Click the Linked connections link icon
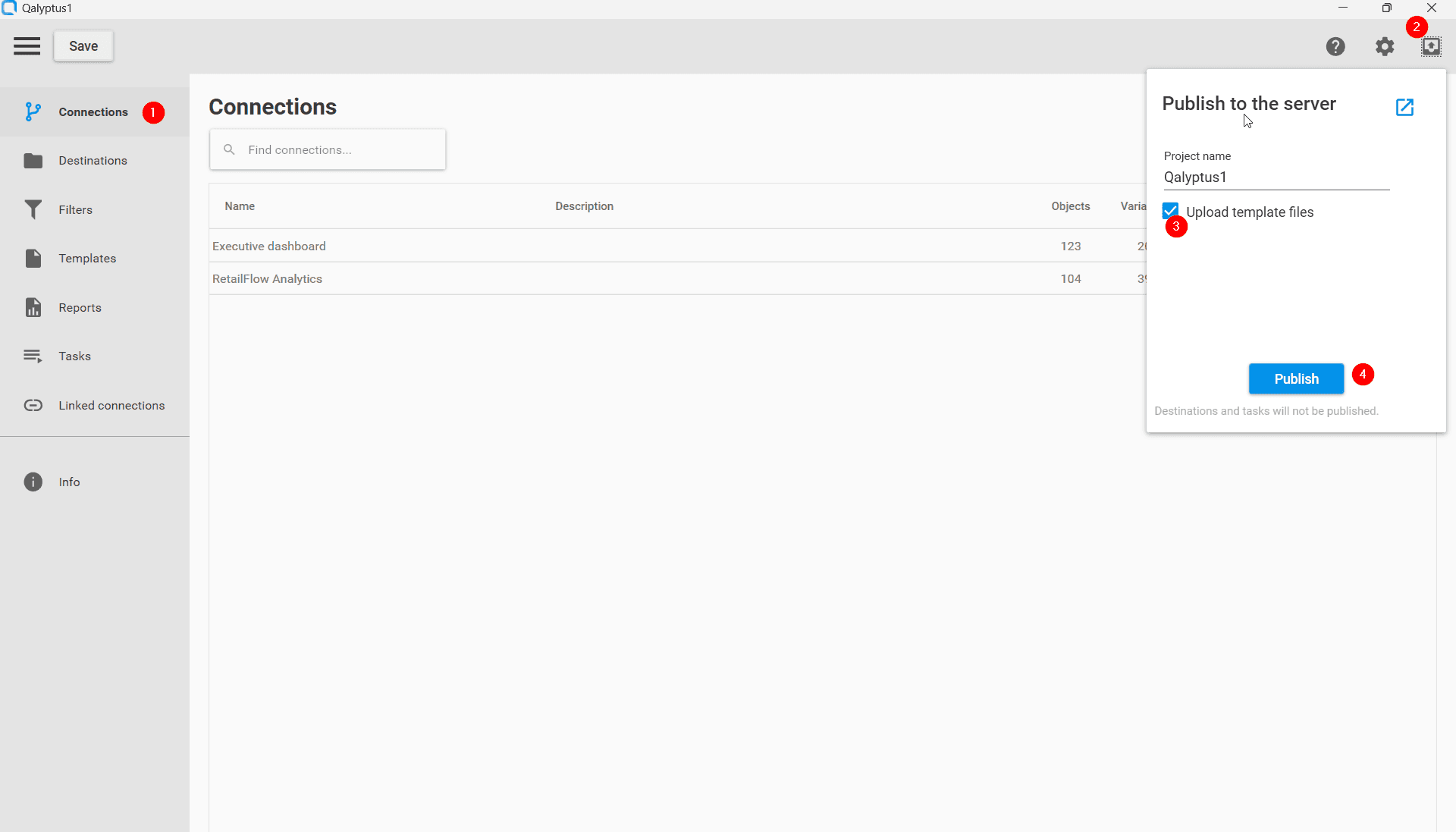 [33, 406]
